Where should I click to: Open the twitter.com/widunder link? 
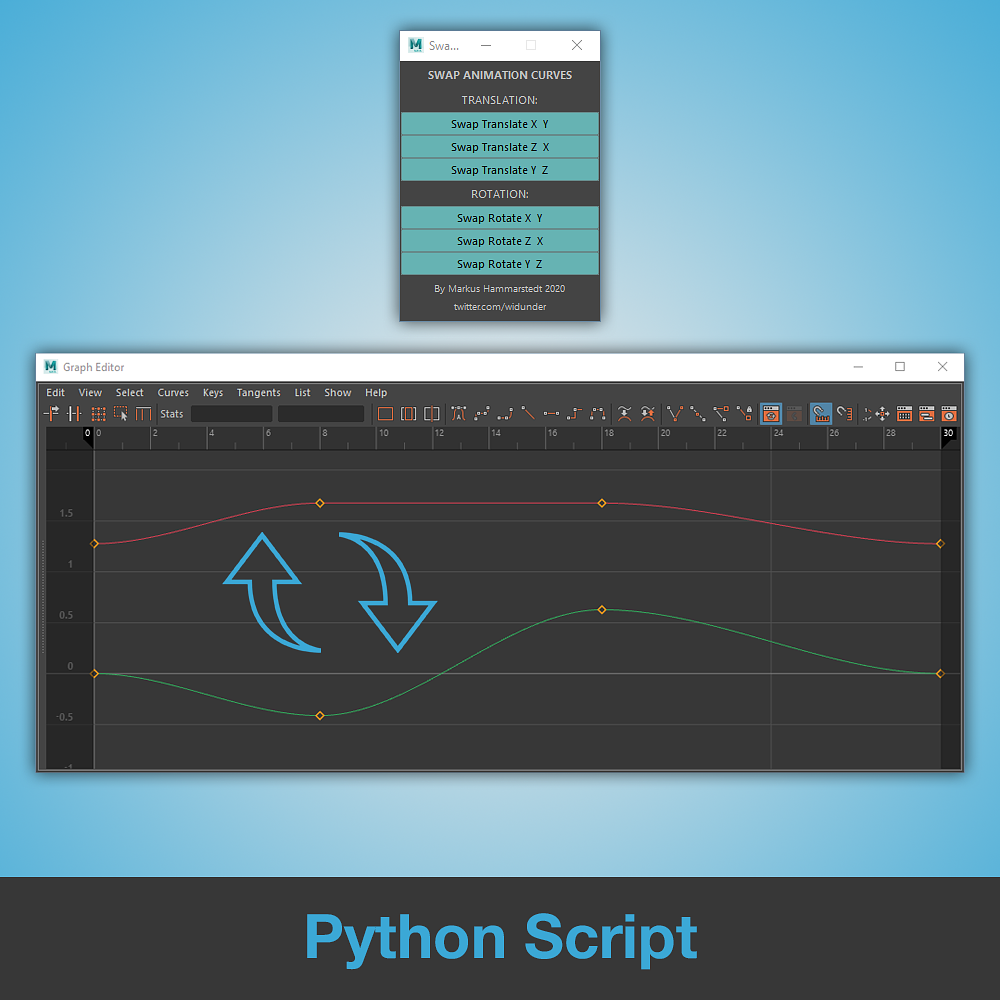coord(499,307)
